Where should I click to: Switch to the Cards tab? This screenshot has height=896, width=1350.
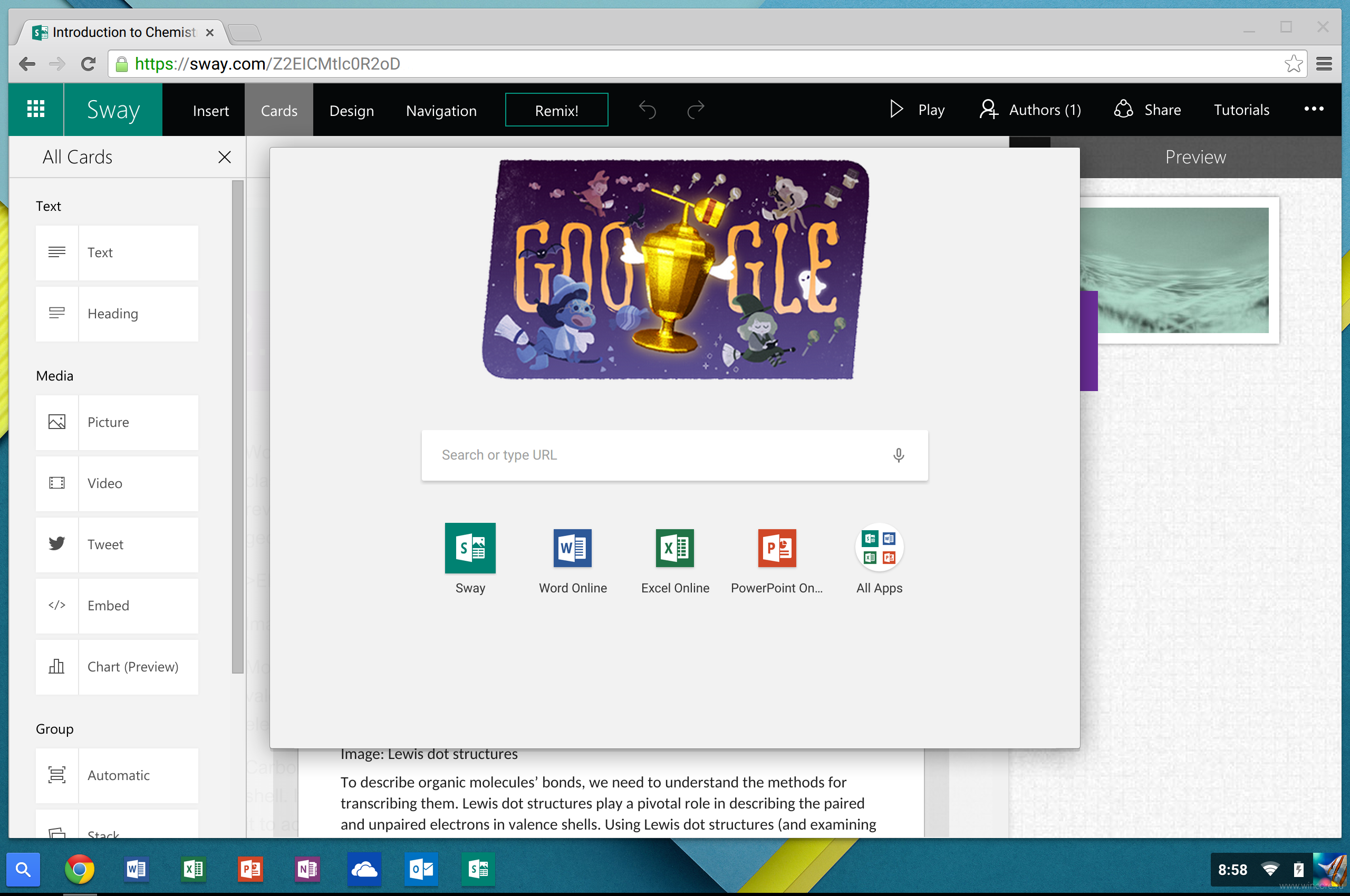(x=279, y=110)
